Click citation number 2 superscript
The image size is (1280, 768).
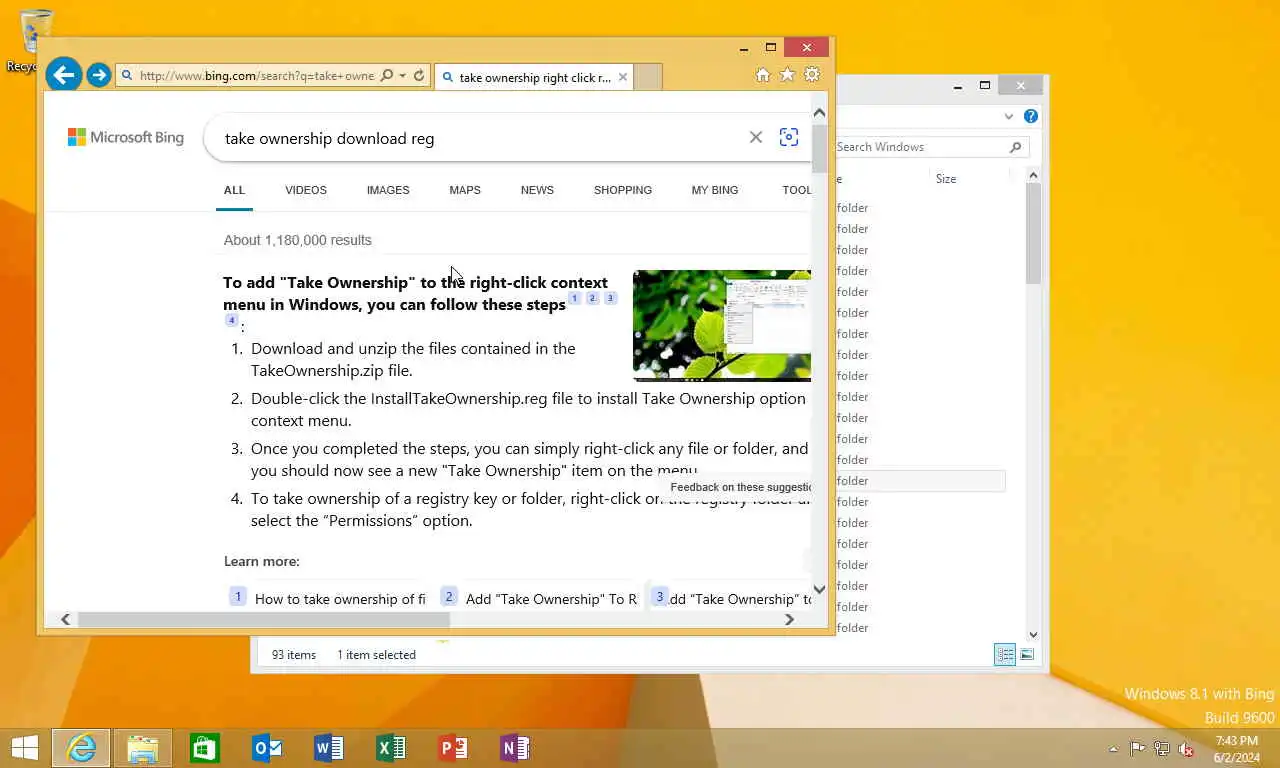[x=592, y=298]
